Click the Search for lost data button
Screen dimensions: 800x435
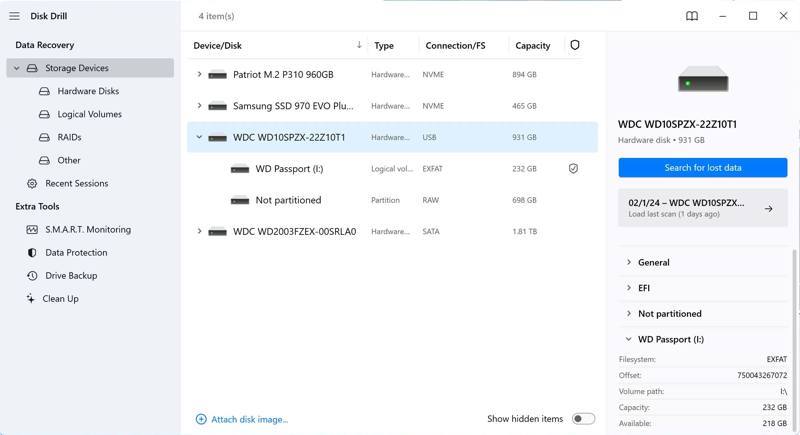click(703, 168)
